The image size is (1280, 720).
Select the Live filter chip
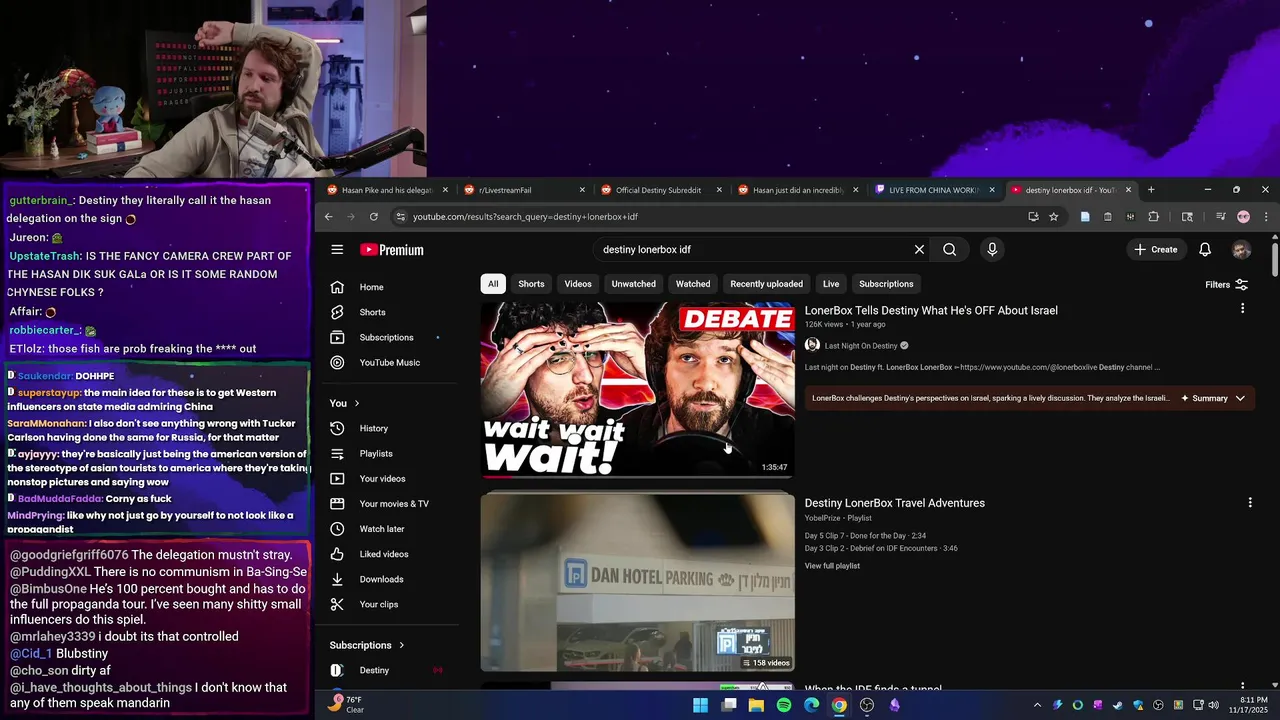[x=831, y=284]
